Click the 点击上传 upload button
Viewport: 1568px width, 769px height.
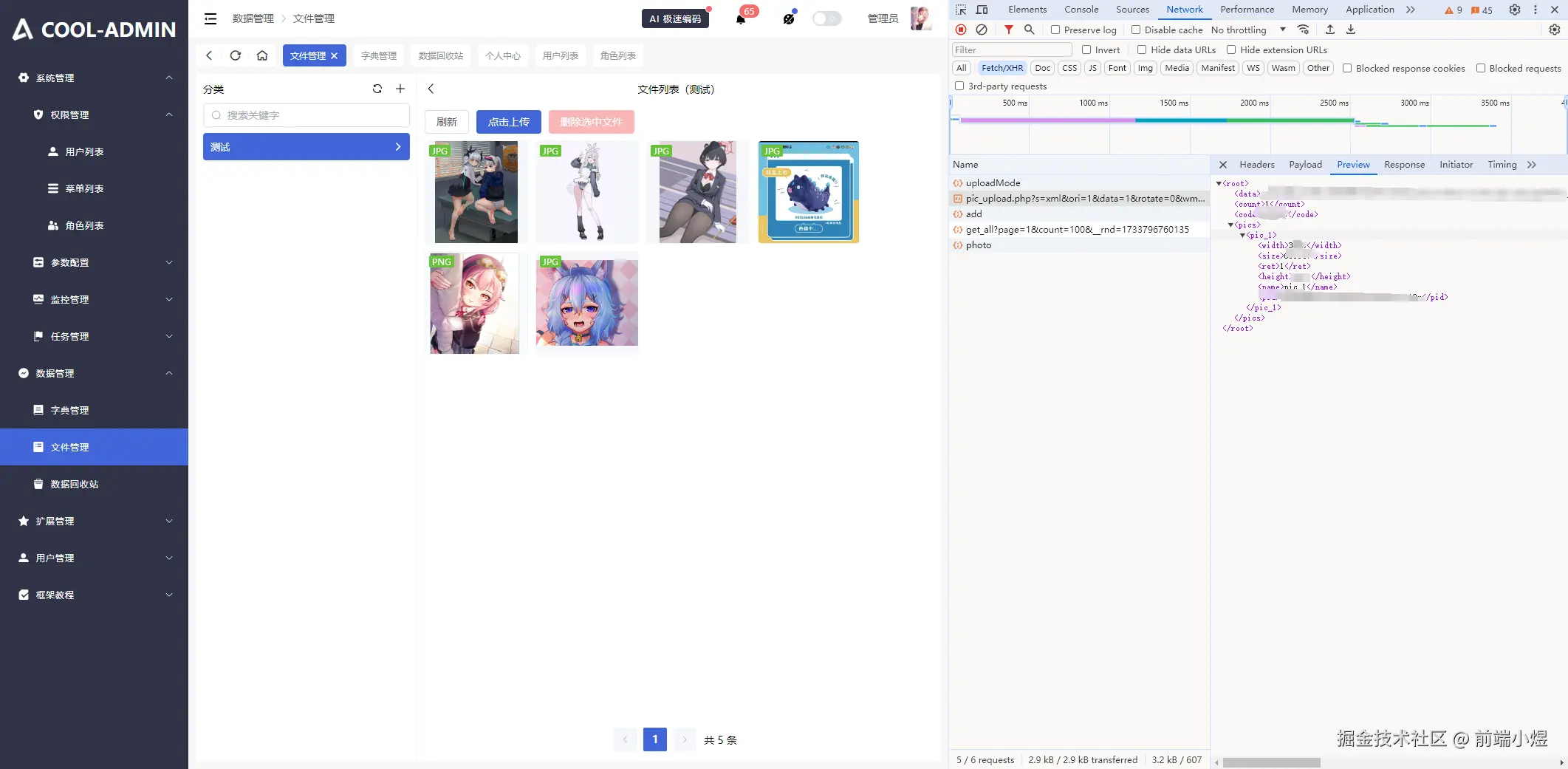(509, 122)
